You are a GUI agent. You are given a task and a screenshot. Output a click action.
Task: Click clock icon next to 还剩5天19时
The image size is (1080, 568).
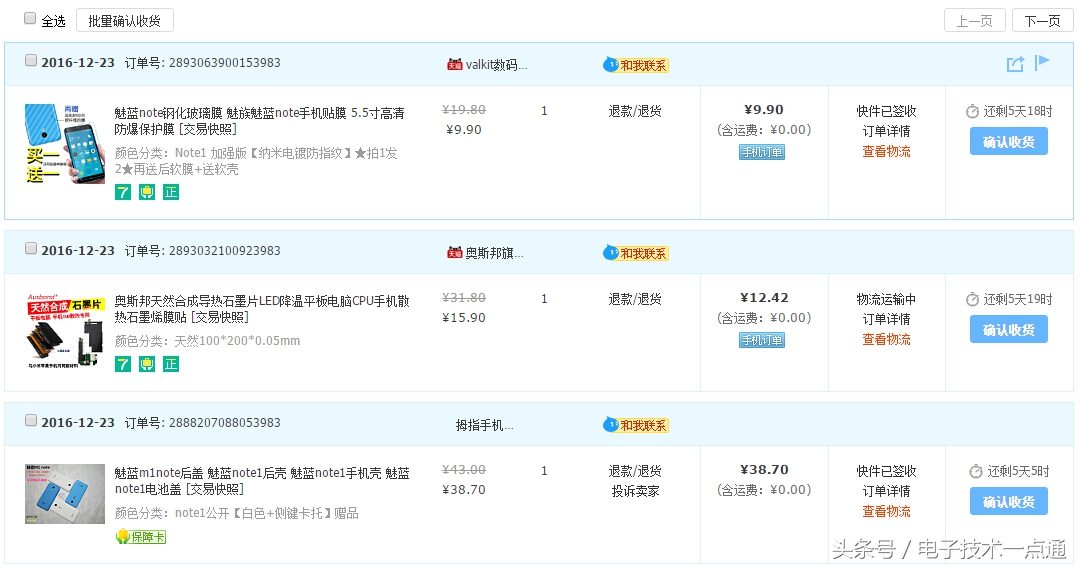973,299
